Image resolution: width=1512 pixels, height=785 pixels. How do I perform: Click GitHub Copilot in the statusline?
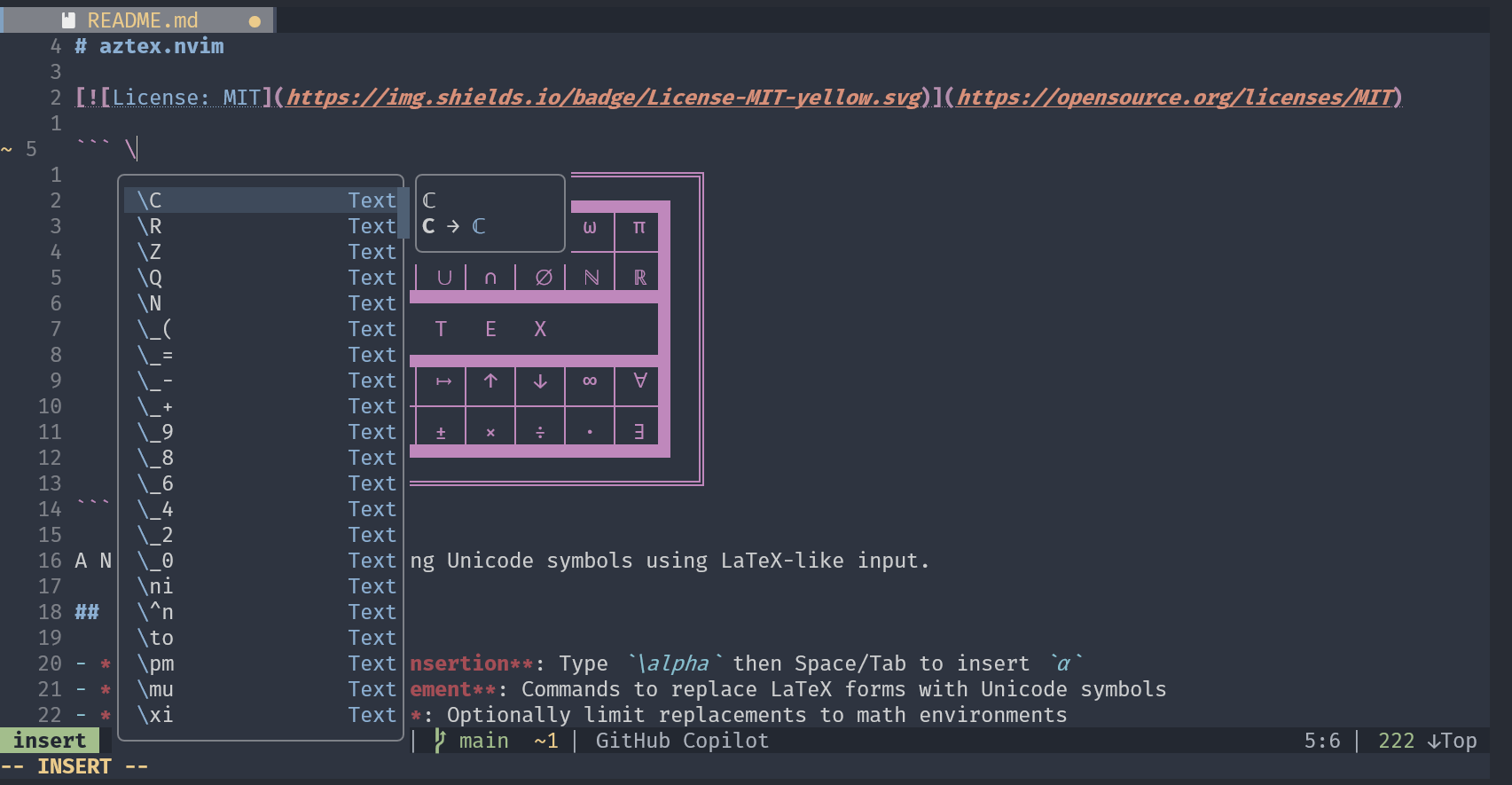(x=681, y=741)
